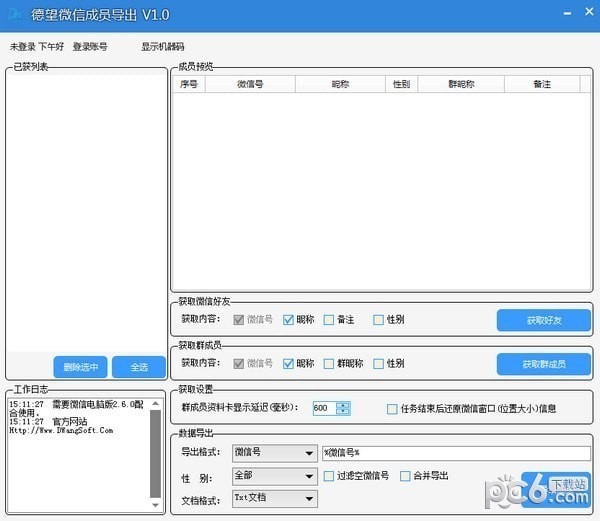Click the delay value field showing 600
The width and height of the screenshot is (600, 521).
coord(324,408)
